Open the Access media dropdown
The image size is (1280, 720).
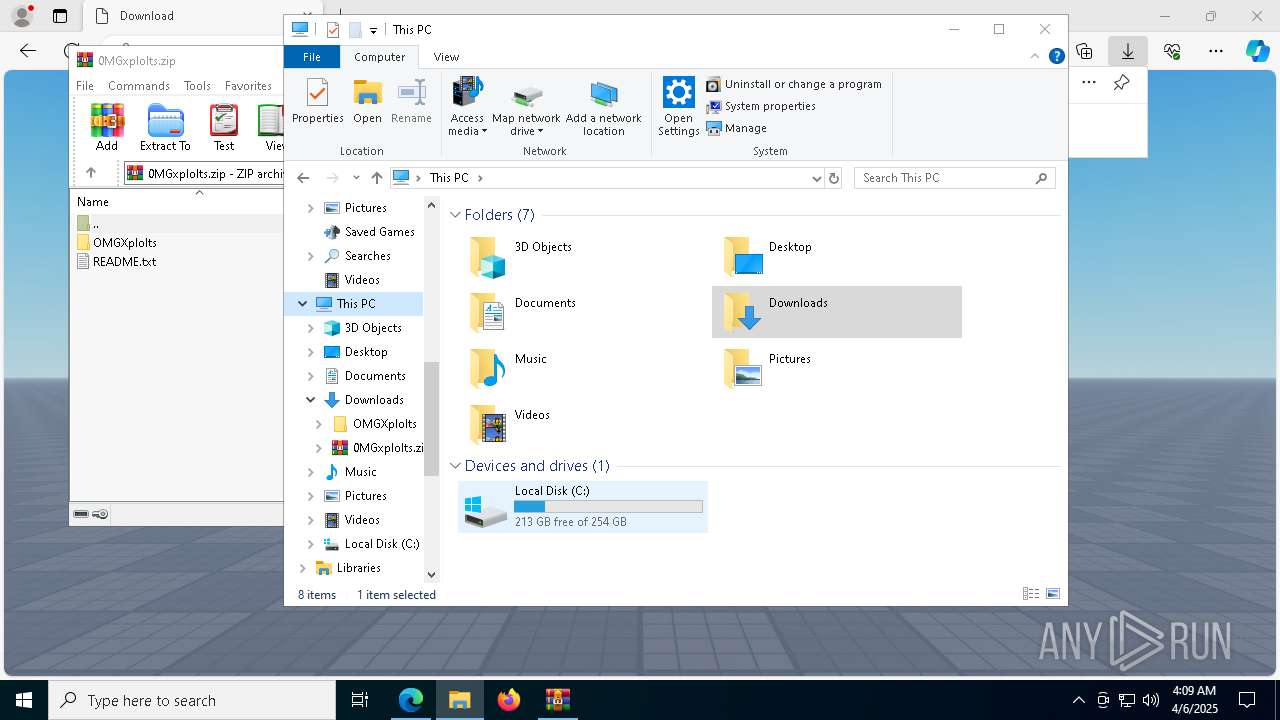[467, 107]
